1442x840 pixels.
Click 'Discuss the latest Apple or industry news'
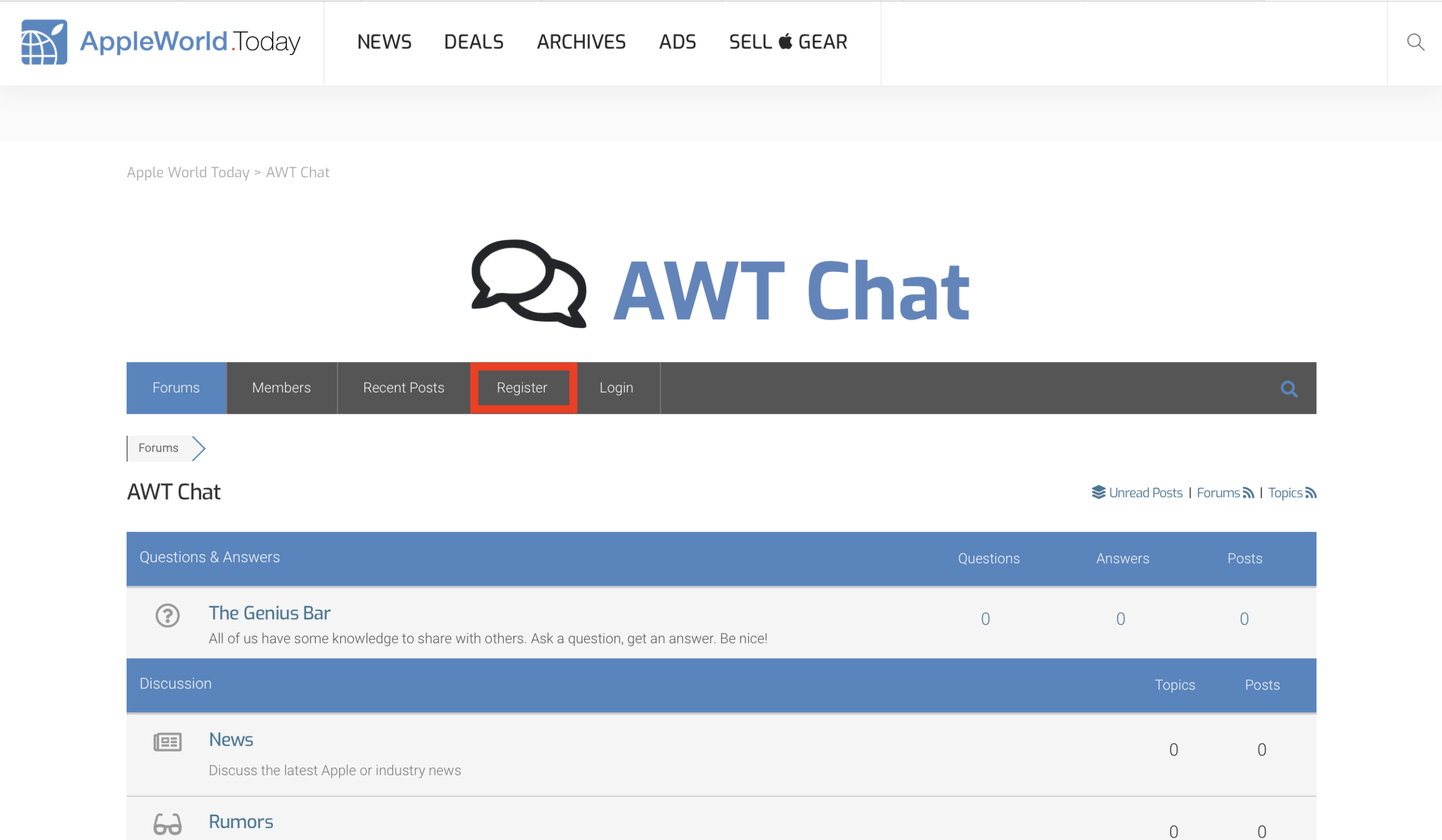335,770
